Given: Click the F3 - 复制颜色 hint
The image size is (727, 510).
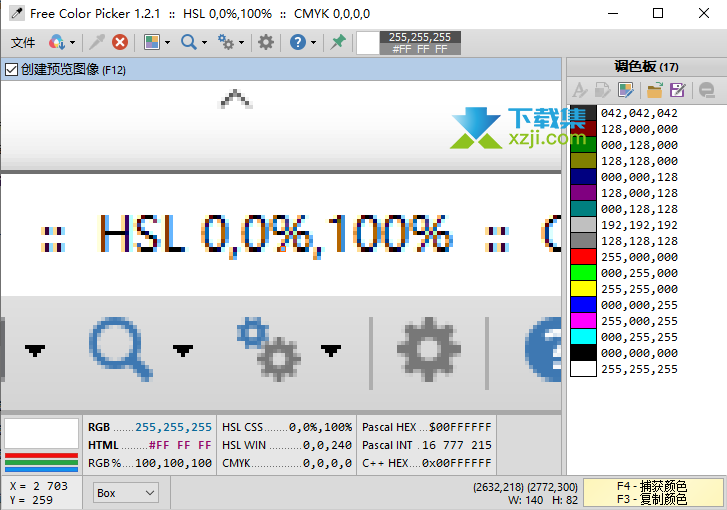Looking at the screenshot, I should tap(652, 499).
